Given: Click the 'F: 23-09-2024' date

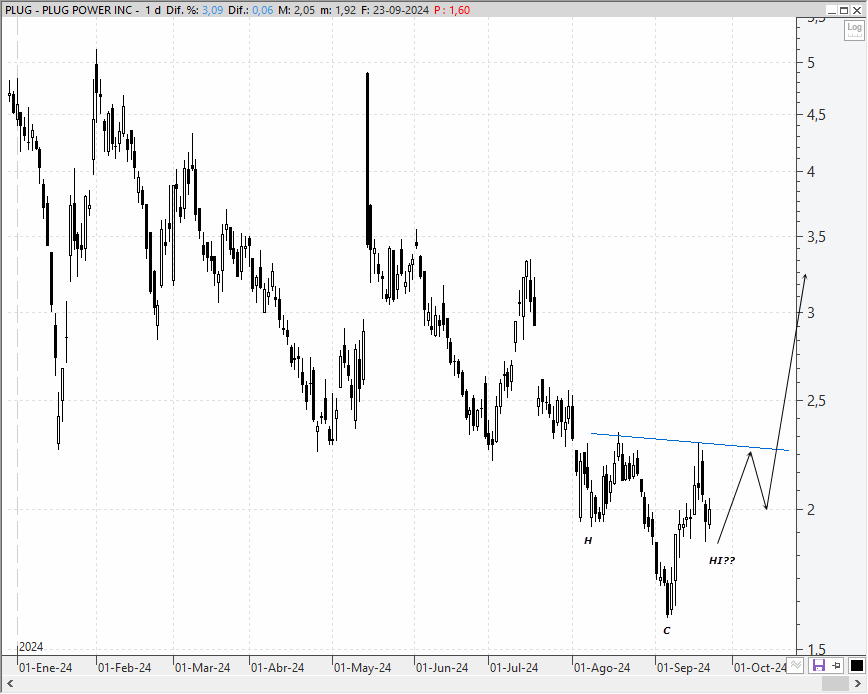Looking at the screenshot, I should [394, 10].
